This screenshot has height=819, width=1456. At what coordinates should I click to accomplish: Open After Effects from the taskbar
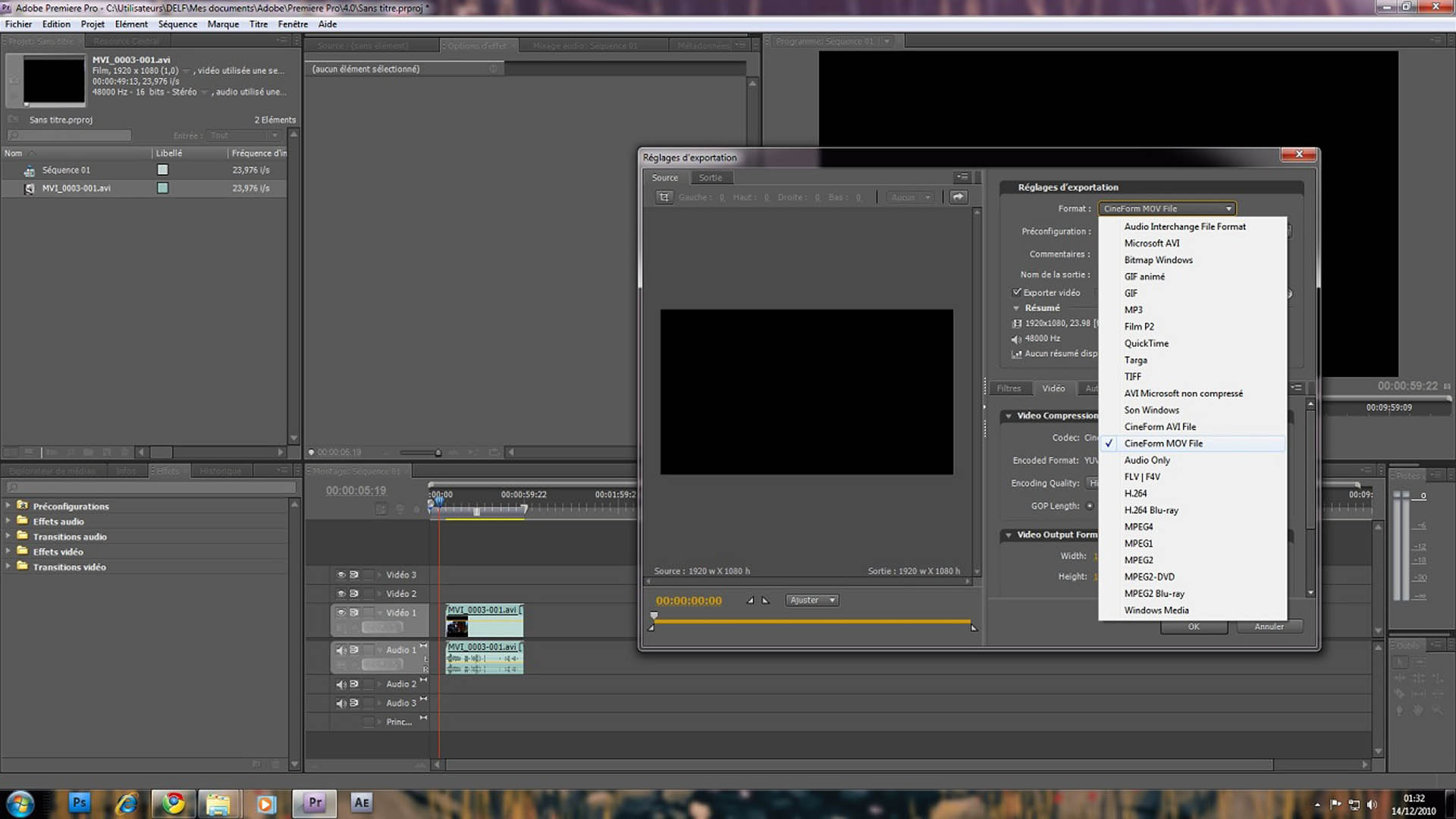click(362, 802)
